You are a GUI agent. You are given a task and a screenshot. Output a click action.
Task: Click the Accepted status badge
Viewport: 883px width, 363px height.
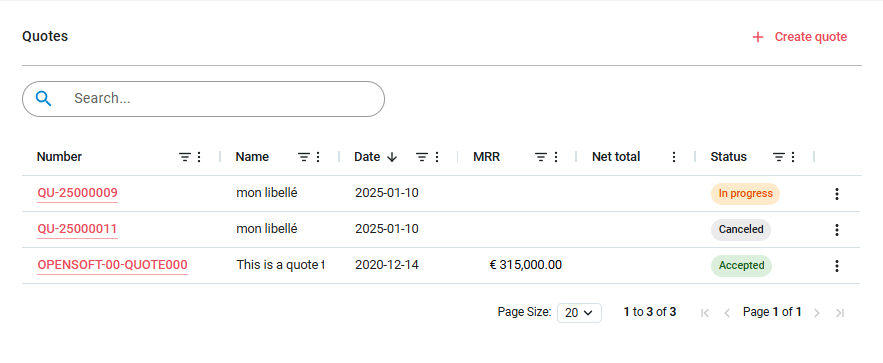point(742,266)
